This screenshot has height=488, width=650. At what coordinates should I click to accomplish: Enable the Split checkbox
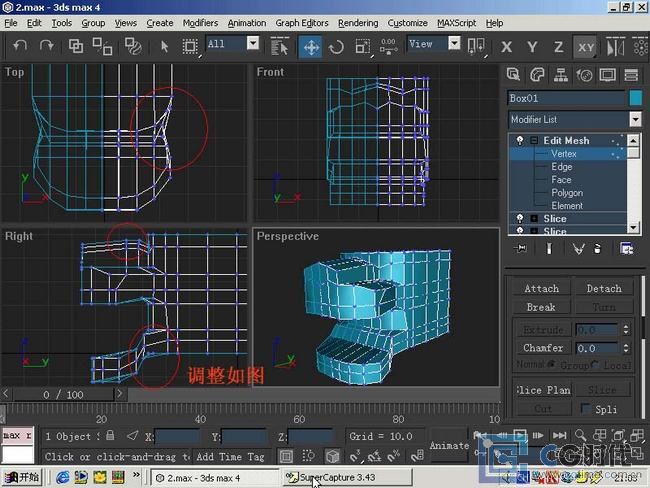point(587,409)
